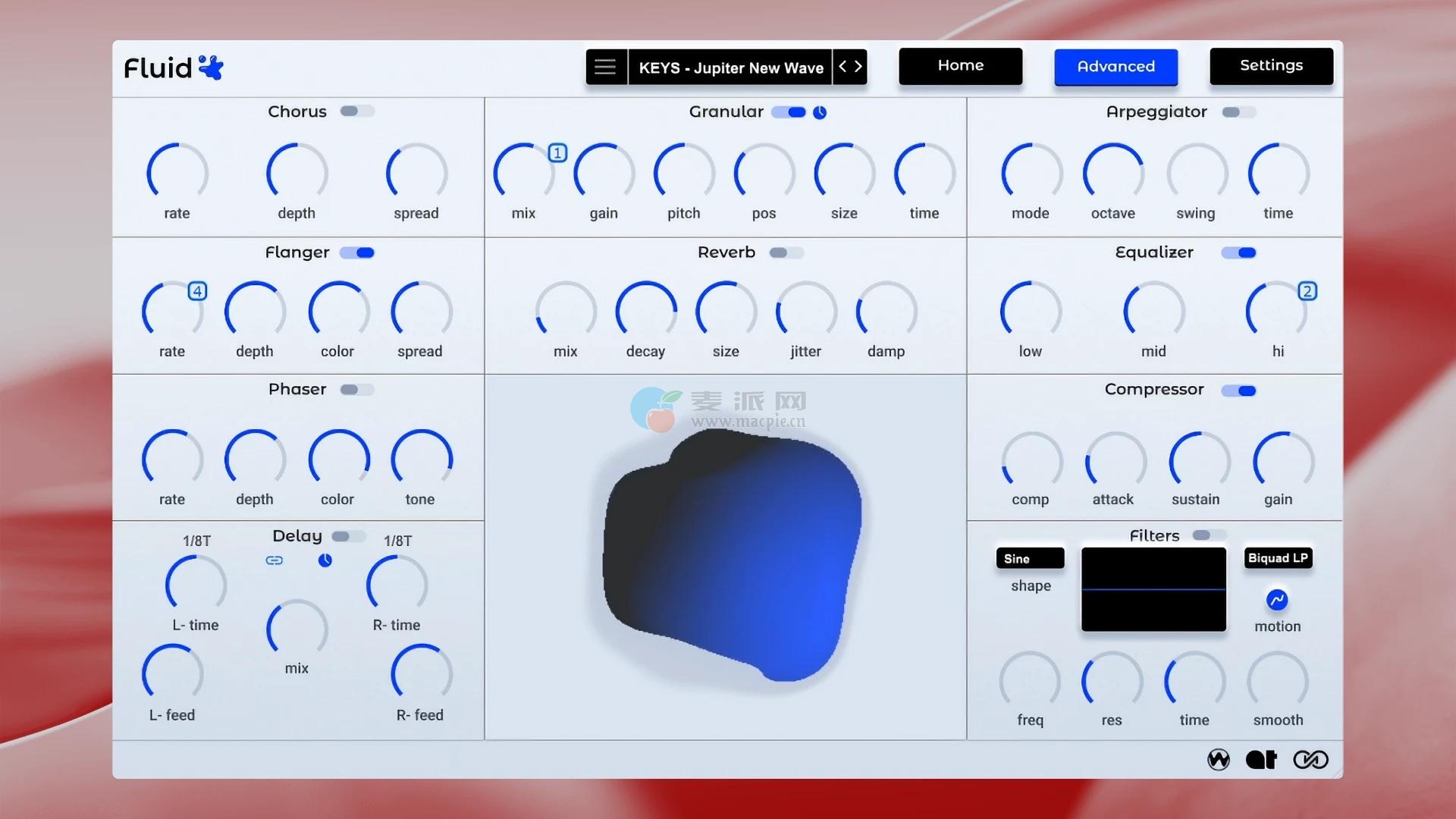Image resolution: width=1456 pixels, height=819 pixels.
Task: Click the Fluid paw logo
Action: click(x=211, y=67)
